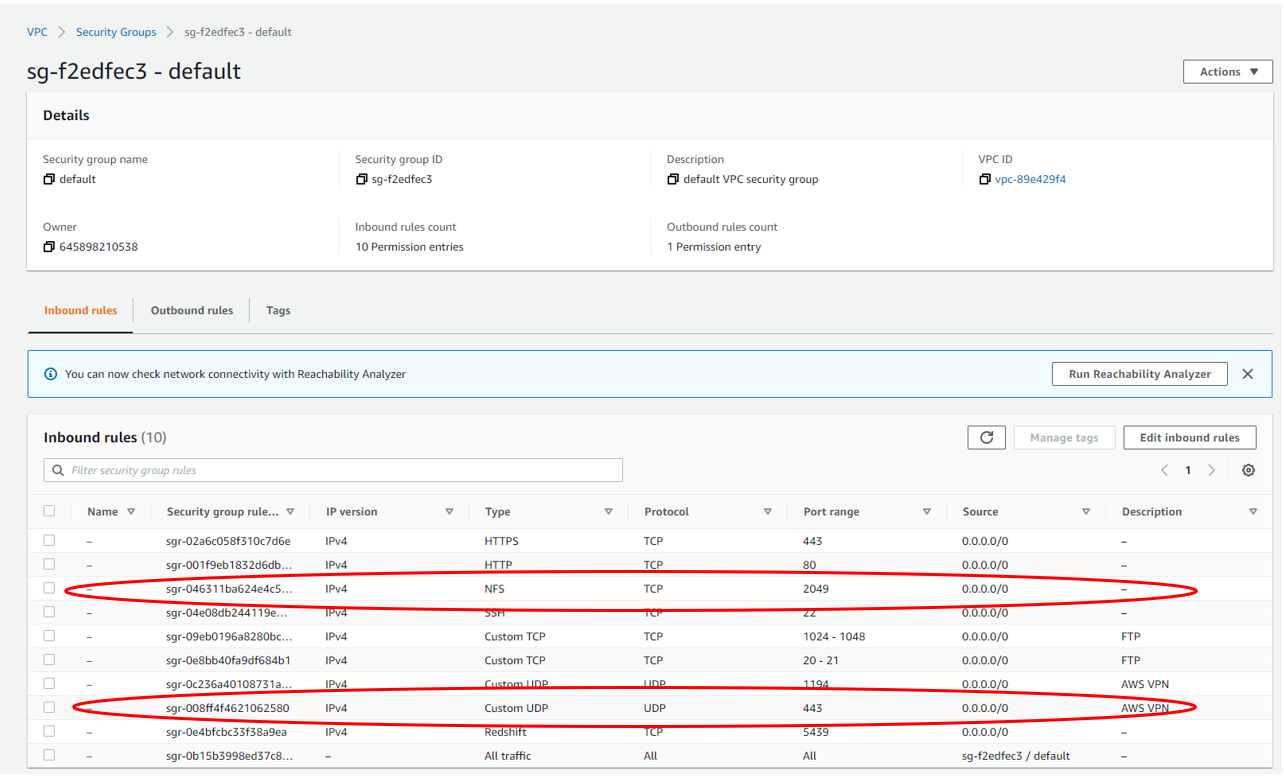The height and width of the screenshot is (777, 1284).
Task: Copy the owner account ID icon
Action: (49, 247)
